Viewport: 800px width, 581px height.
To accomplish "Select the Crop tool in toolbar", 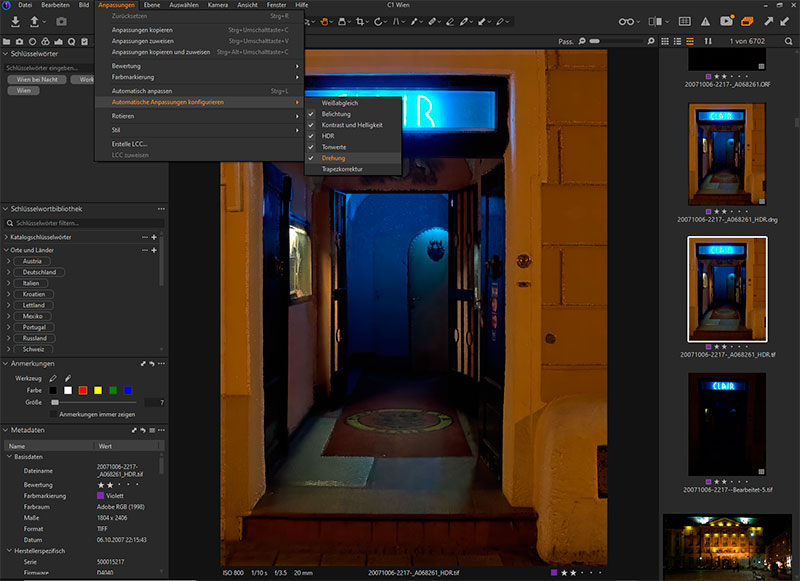I will pyautogui.click(x=360, y=21).
